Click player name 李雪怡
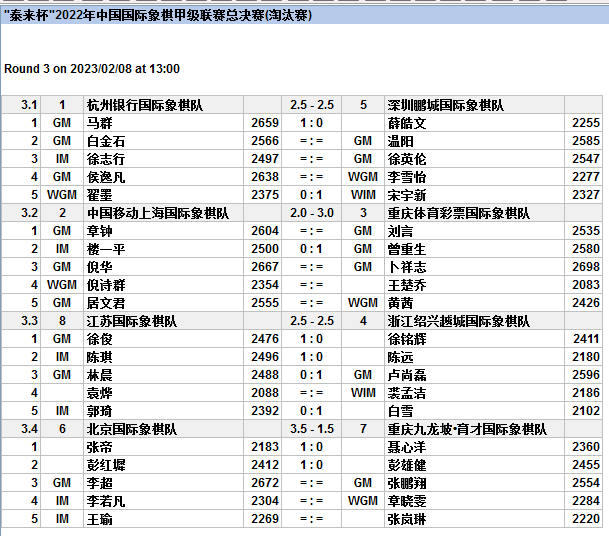Screen dimensions: 609x536 [x=407, y=177]
